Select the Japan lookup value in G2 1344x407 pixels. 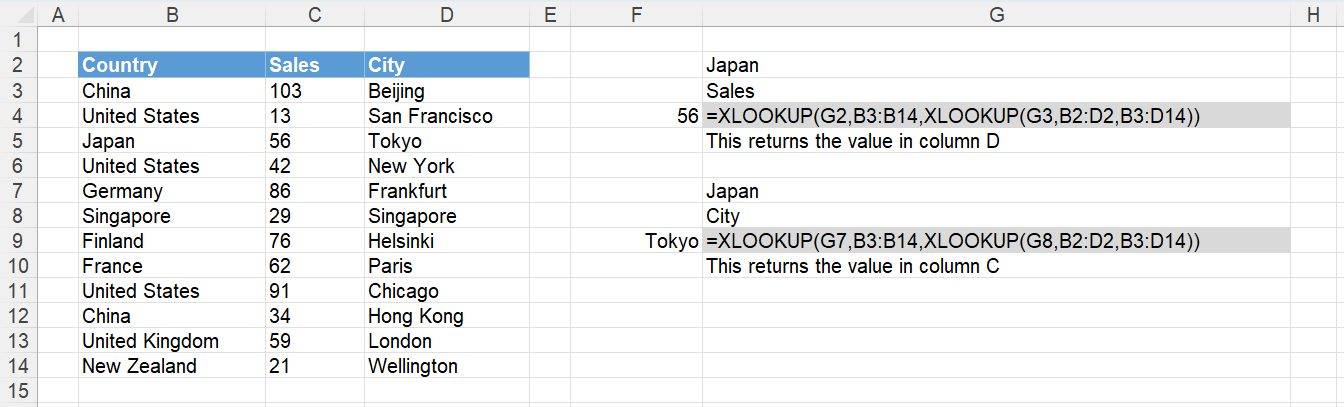click(996, 66)
